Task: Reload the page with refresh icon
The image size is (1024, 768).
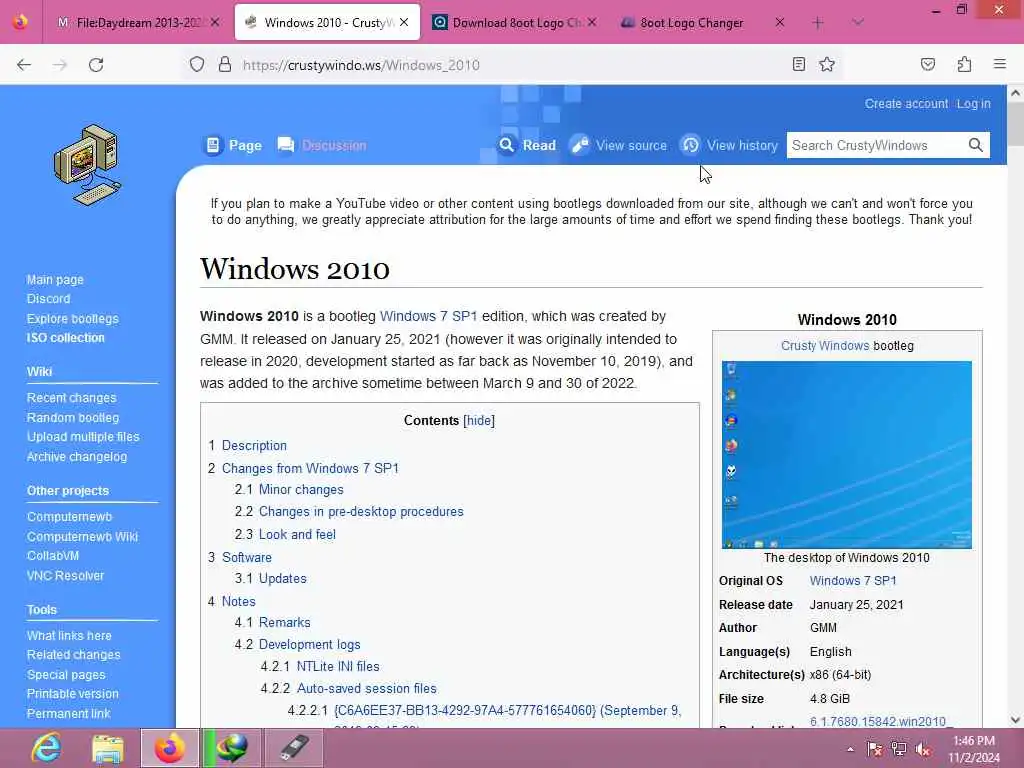Action: 96,65
